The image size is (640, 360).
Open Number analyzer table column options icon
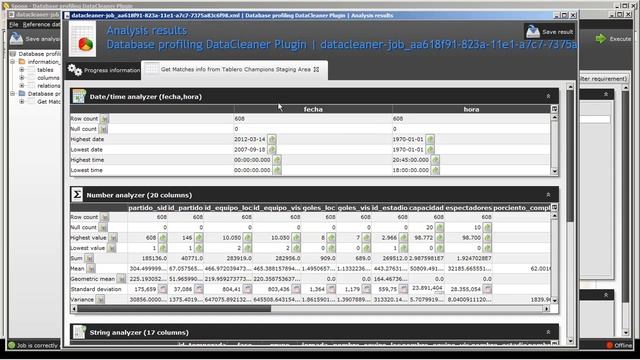(x=554, y=207)
